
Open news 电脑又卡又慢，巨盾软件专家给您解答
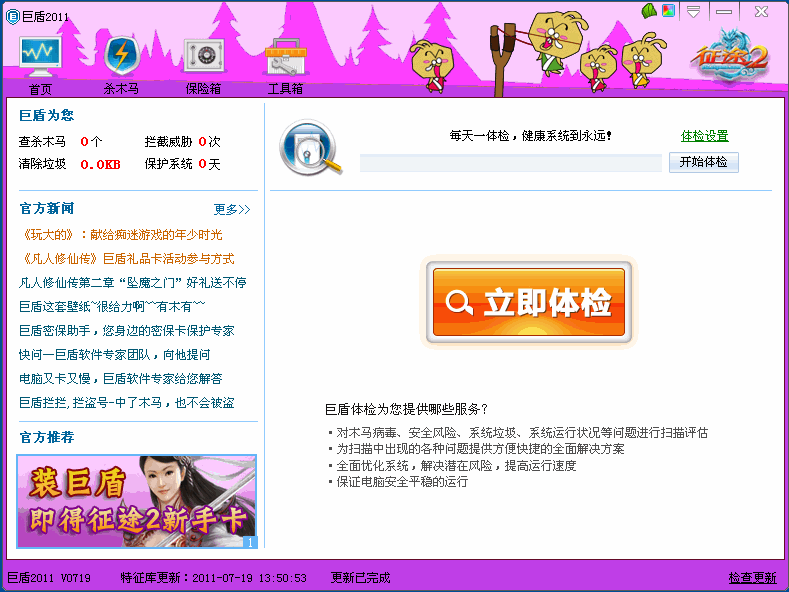pyautogui.click(x=121, y=379)
